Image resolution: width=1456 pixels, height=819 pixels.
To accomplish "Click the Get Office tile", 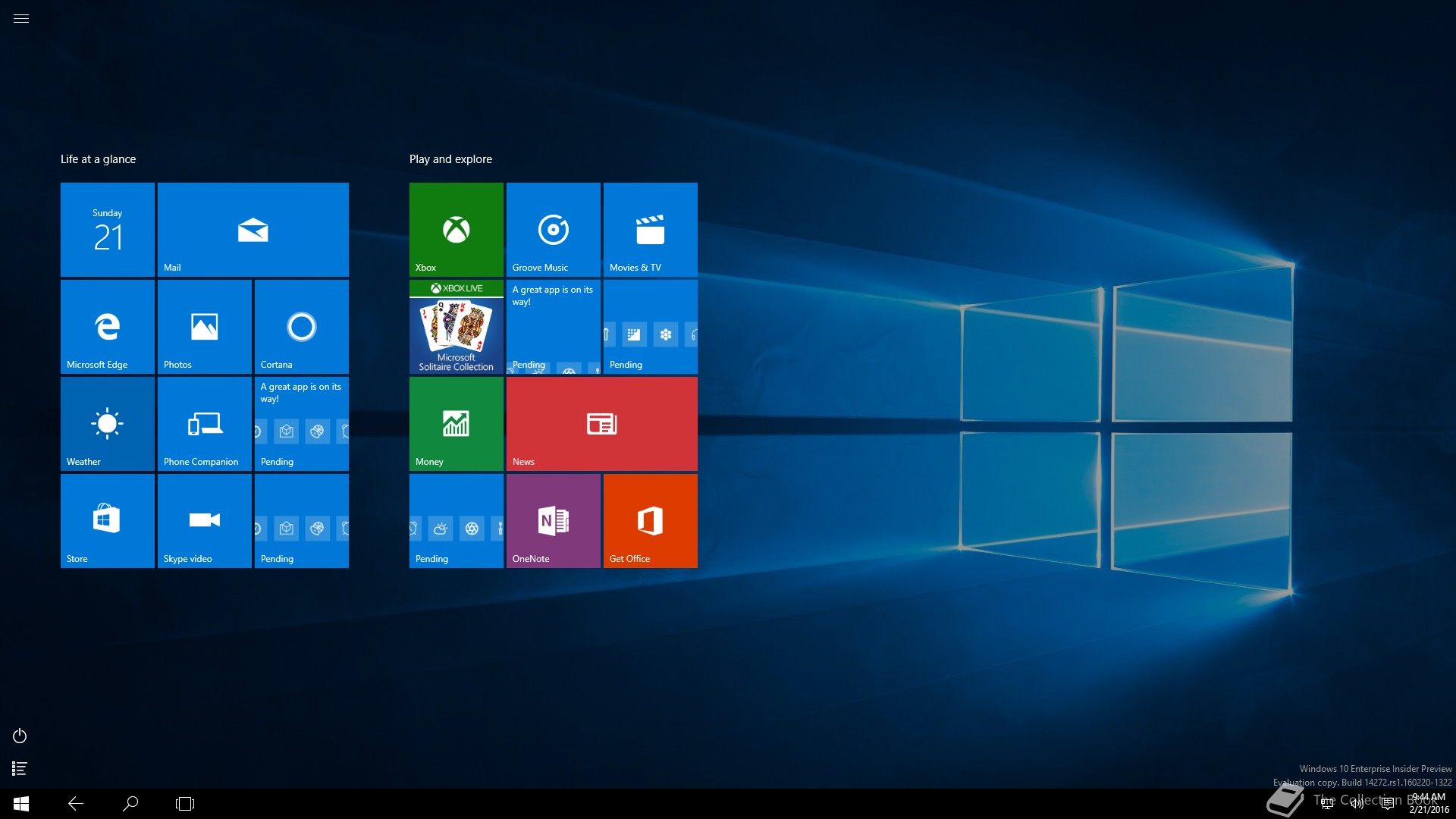I will click(650, 521).
